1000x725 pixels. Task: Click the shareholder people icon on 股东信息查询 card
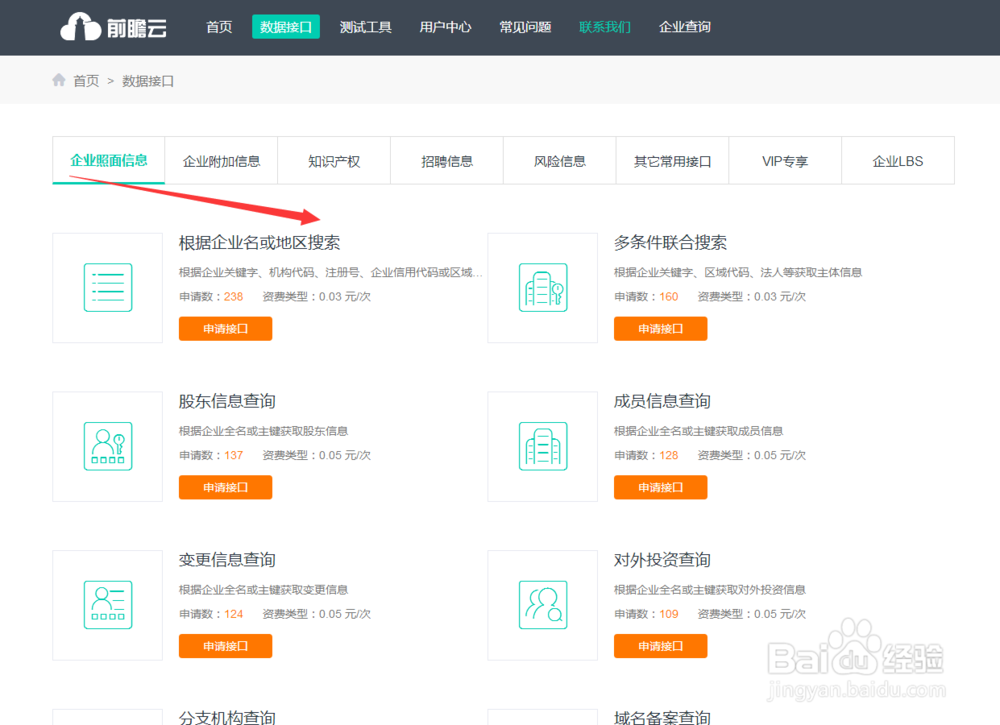click(x=107, y=446)
